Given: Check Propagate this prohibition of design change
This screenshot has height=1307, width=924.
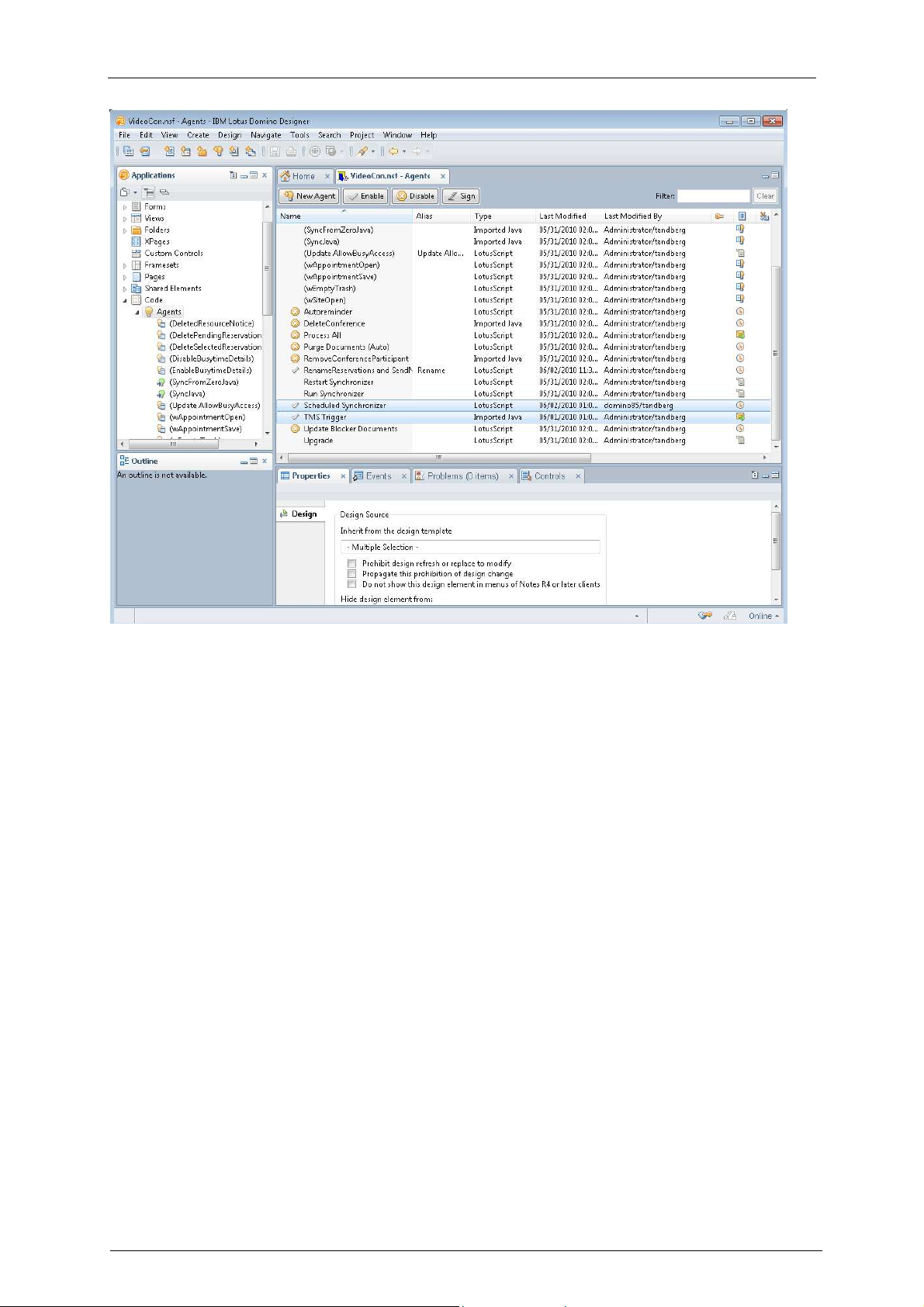Looking at the screenshot, I should pyautogui.click(x=352, y=574).
